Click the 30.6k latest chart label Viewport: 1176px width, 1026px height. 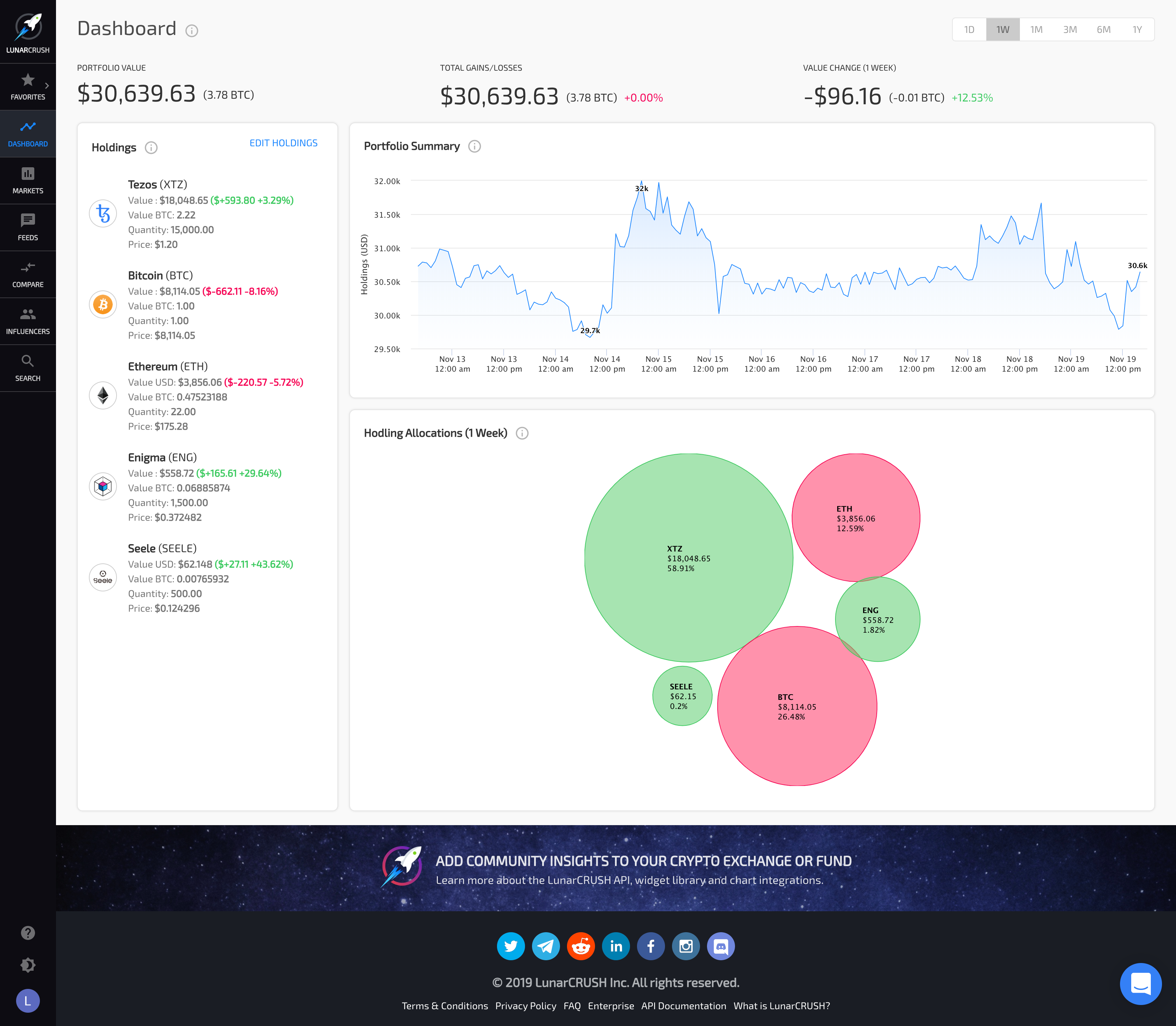click(x=1137, y=265)
